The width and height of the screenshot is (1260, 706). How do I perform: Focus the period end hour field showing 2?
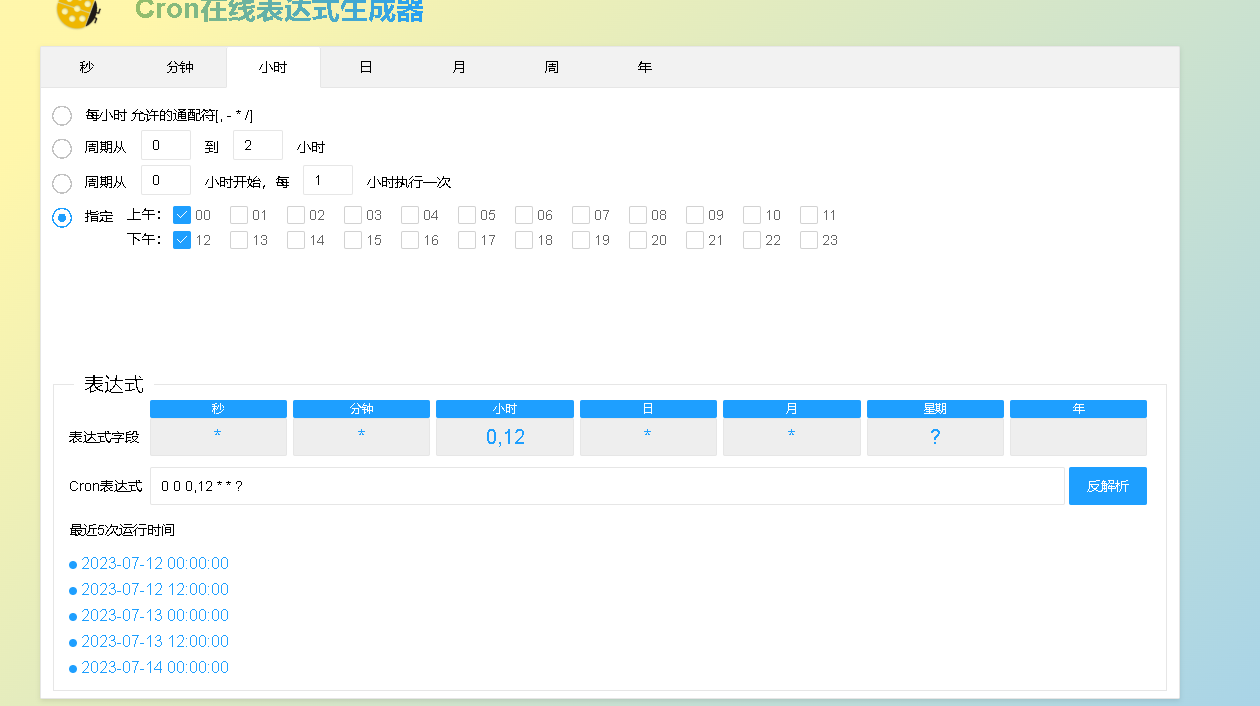click(x=257, y=146)
